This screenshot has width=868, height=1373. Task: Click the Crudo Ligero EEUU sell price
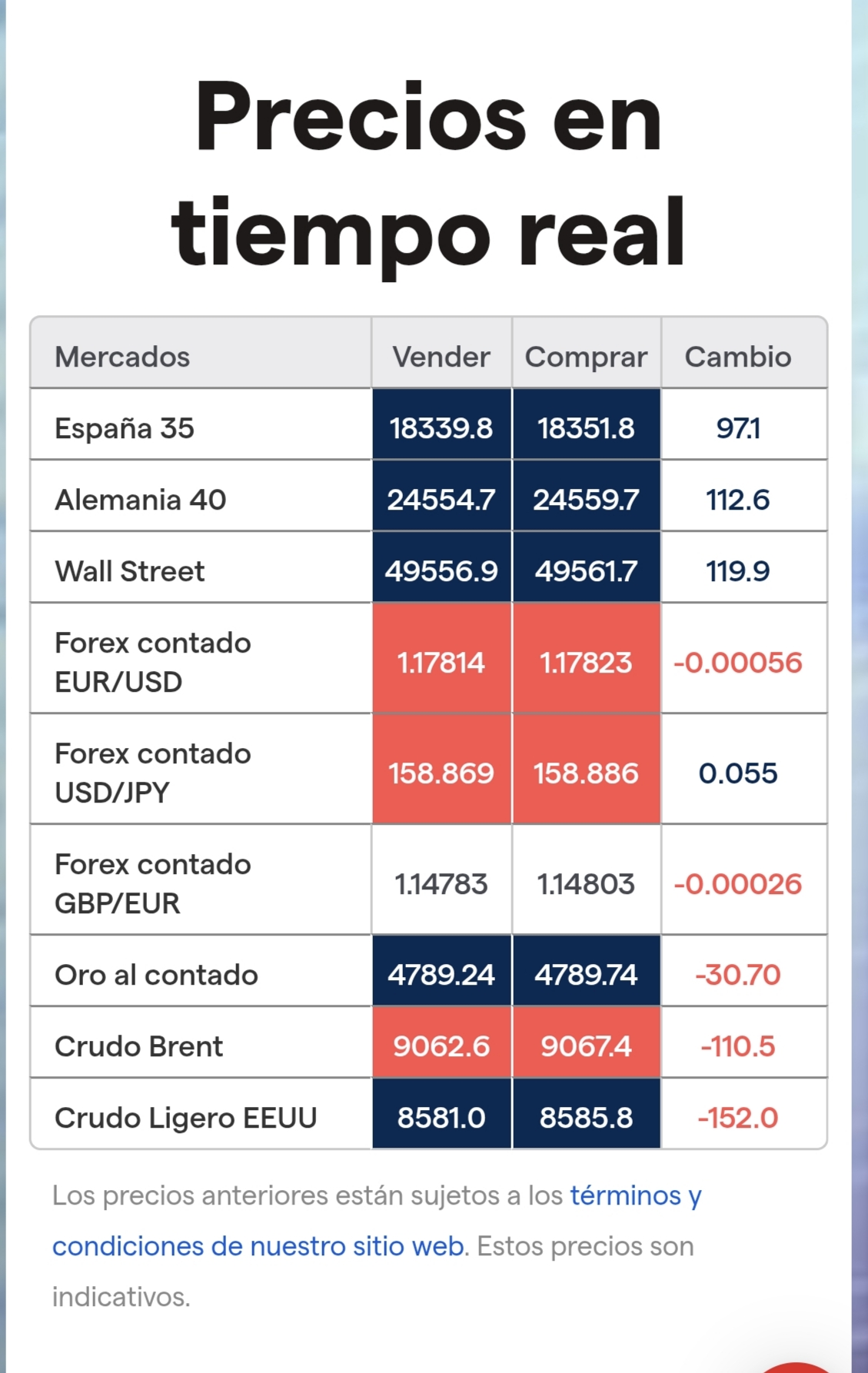[441, 1118]
